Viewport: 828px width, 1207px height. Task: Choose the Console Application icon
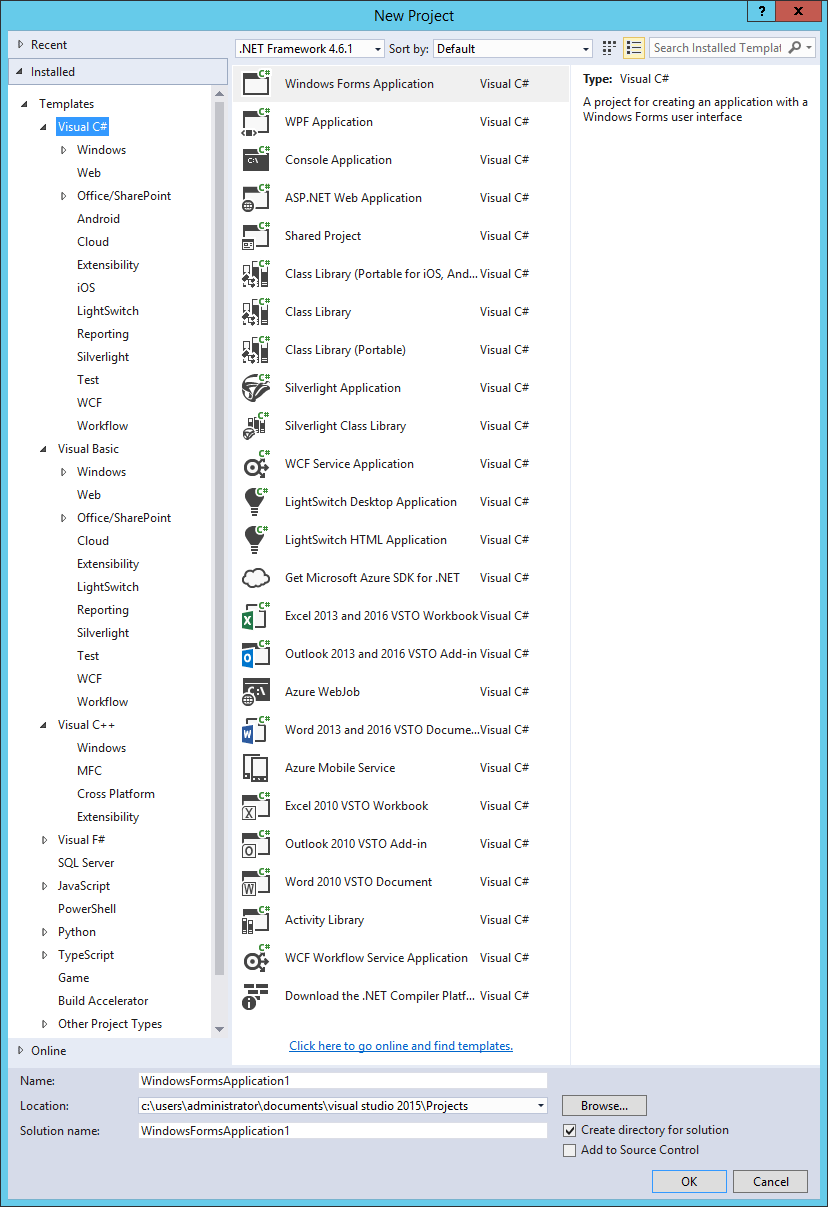tap(256, 160)
